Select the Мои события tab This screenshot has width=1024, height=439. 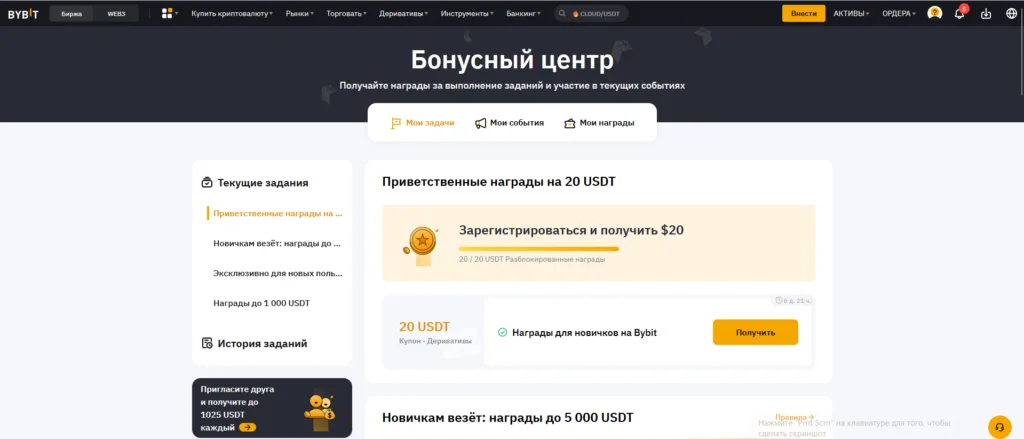tap(509, 122)
